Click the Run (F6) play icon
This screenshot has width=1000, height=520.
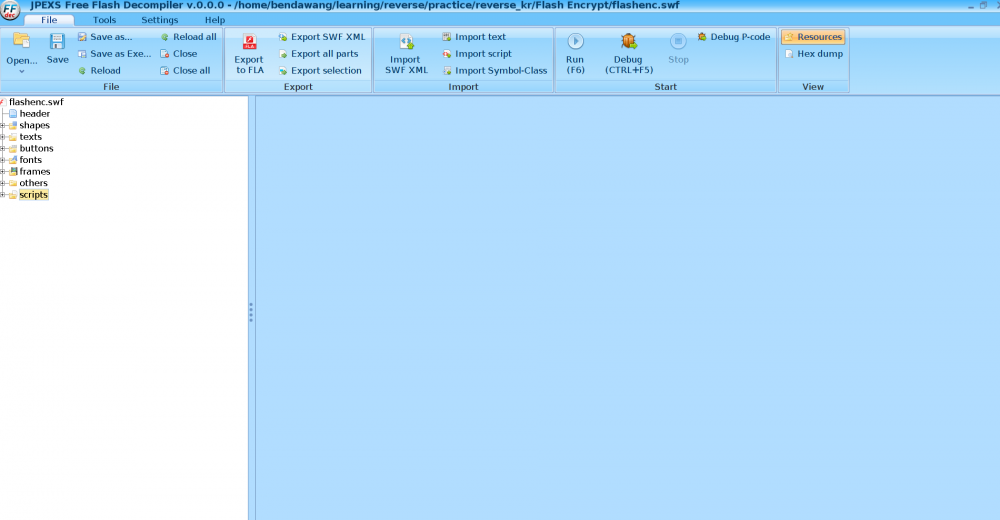575,41
